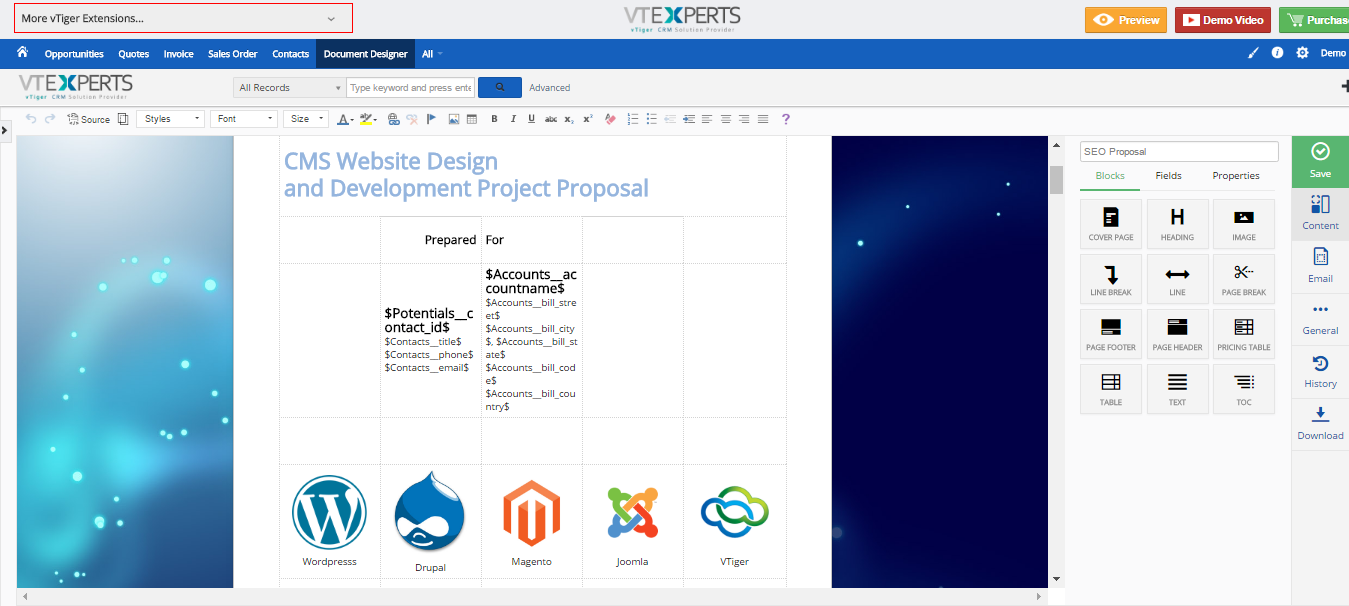Image resolution: width=1349 pixels, height=606 pixels.
Task: Increase the paragraph indent
Action: click(689, 119)
